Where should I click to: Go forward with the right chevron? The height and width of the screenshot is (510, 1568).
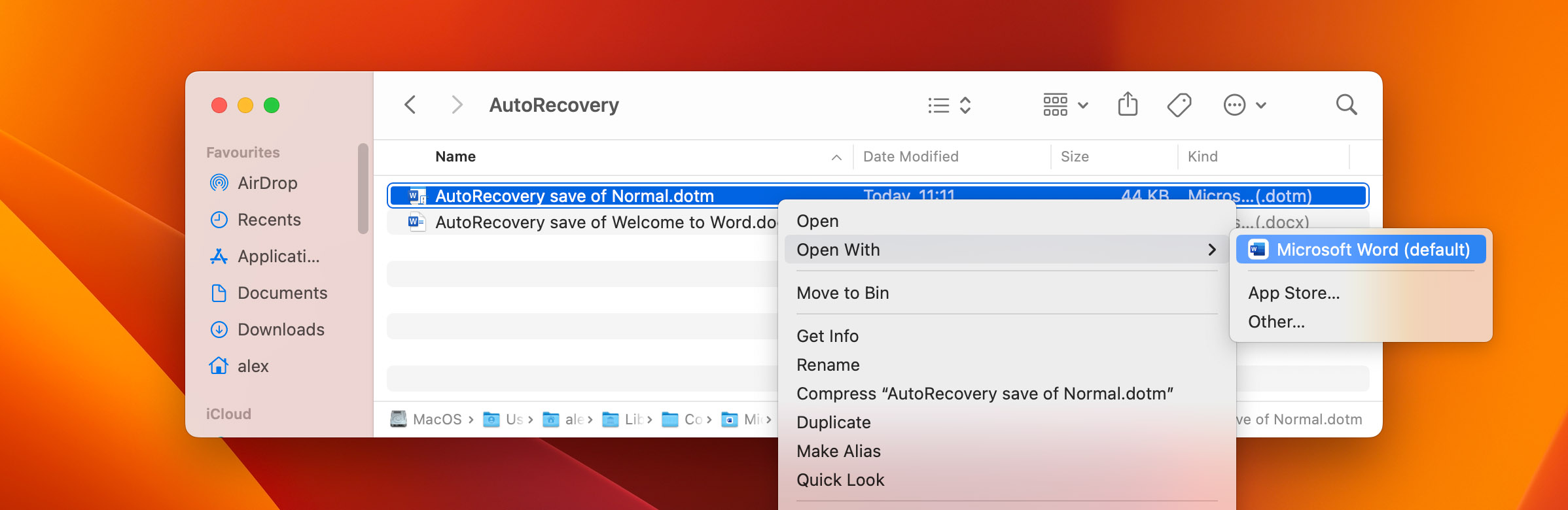(457, 105)
